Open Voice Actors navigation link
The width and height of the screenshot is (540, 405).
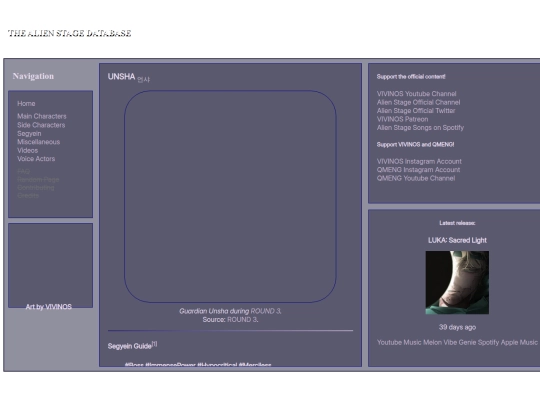(x=36, y=159)
